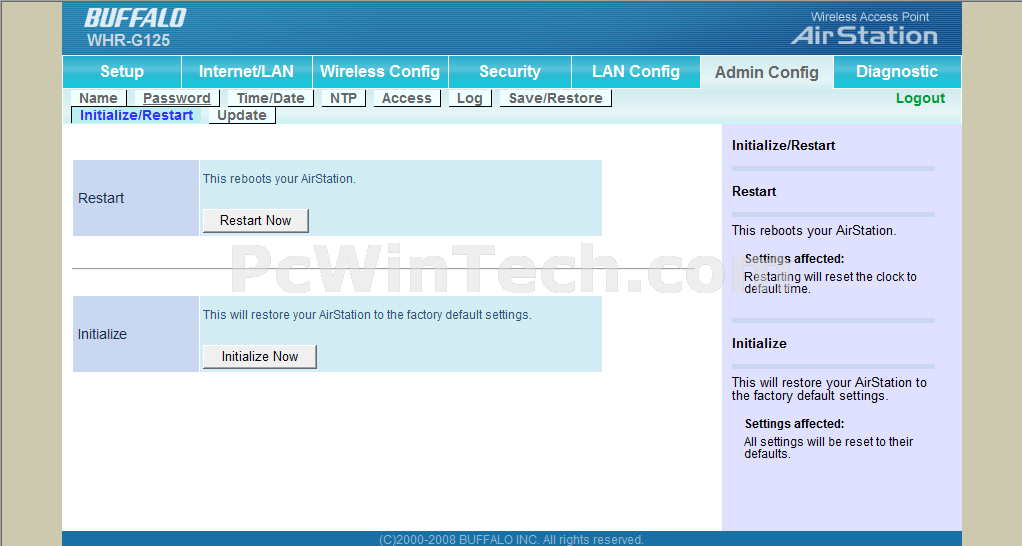View the Log page
The image size is (1022, 546).
tap(469, 98)
